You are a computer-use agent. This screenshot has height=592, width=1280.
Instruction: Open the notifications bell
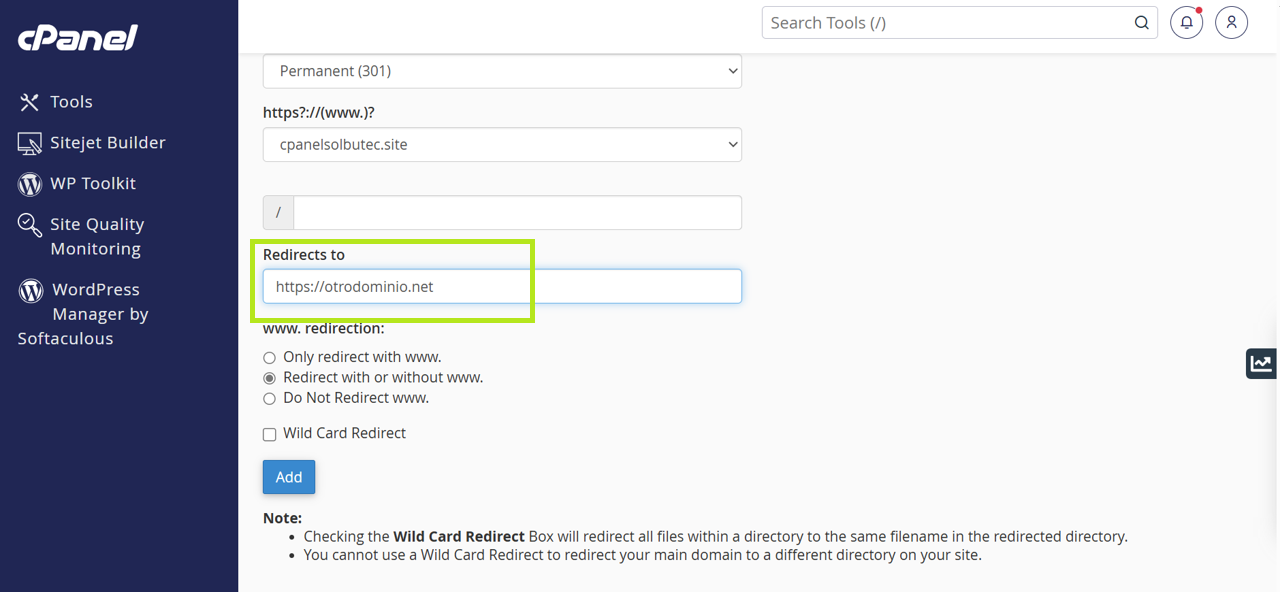point(1186,23)
